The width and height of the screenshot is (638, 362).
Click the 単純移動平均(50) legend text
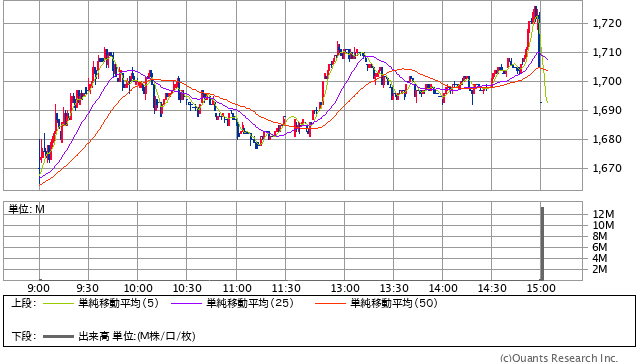(394, 303)
